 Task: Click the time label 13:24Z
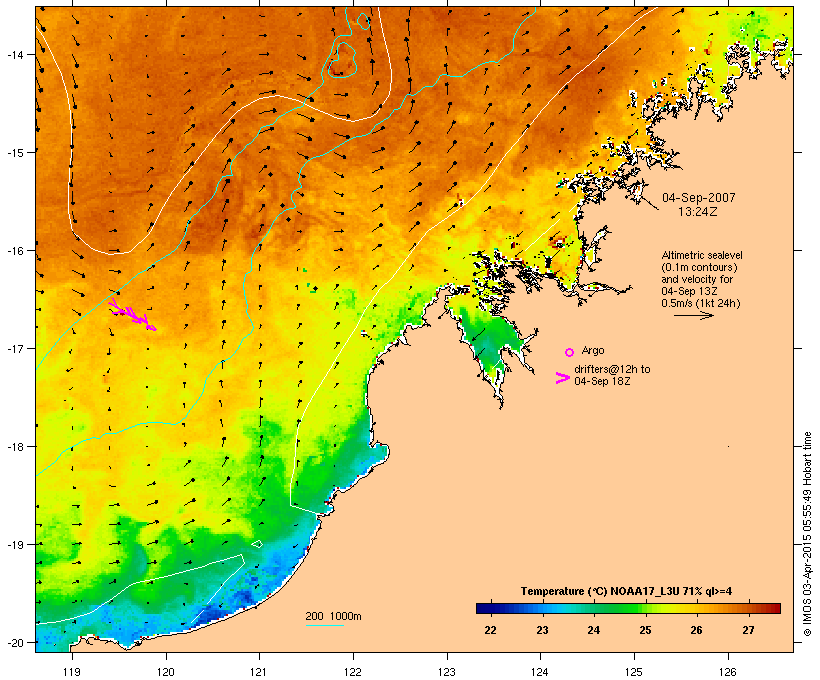coord(698,212)
